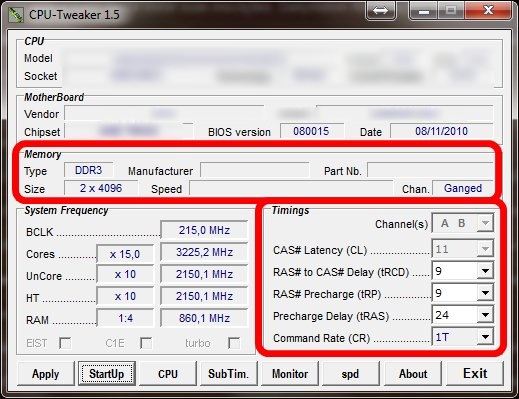519x399 pixels.
Task: Click the CPU-Tweaker app icon in title bar
Action: 16,15
